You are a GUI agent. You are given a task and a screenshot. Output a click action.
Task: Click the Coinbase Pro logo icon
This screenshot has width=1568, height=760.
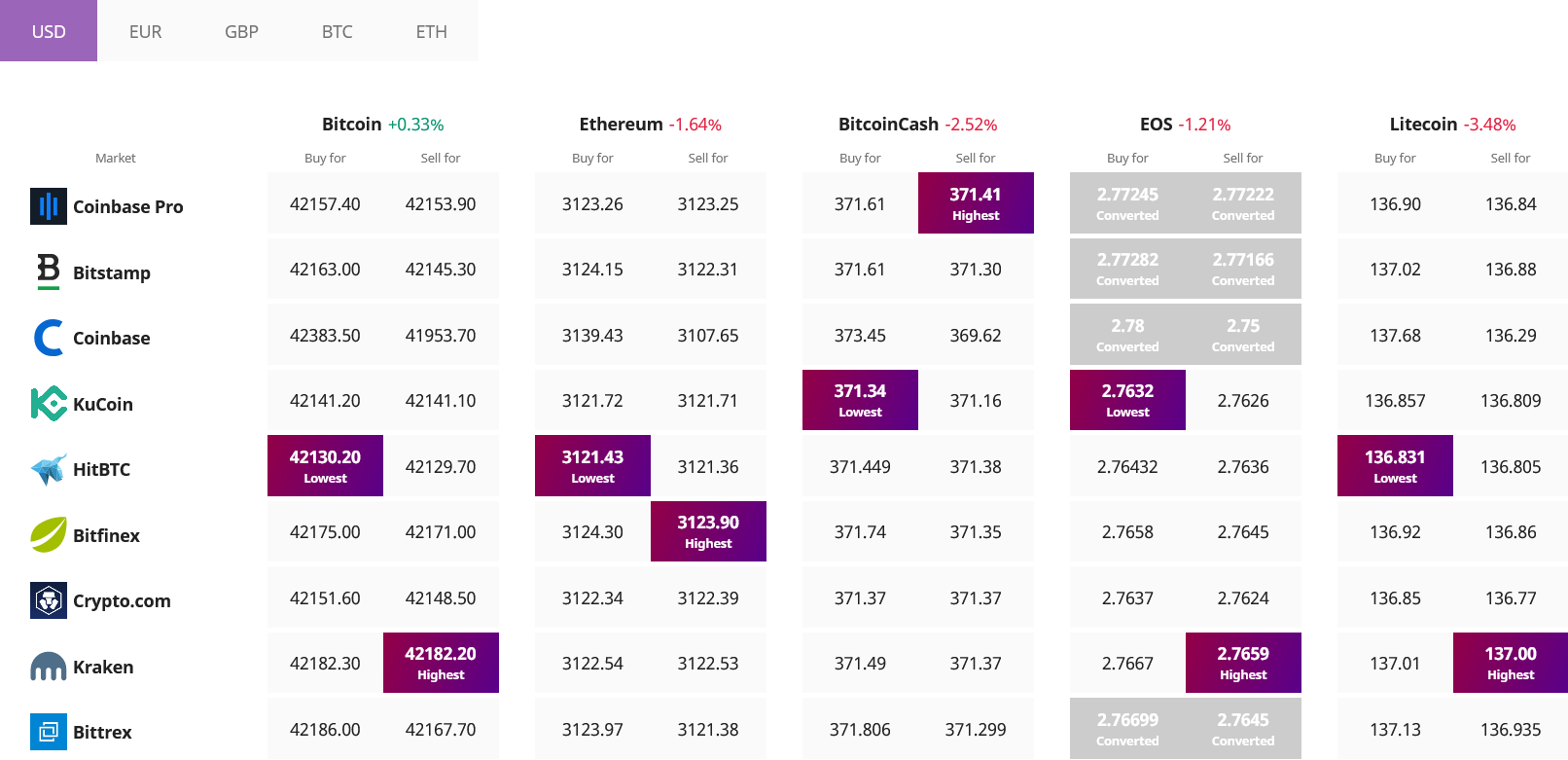49,206
